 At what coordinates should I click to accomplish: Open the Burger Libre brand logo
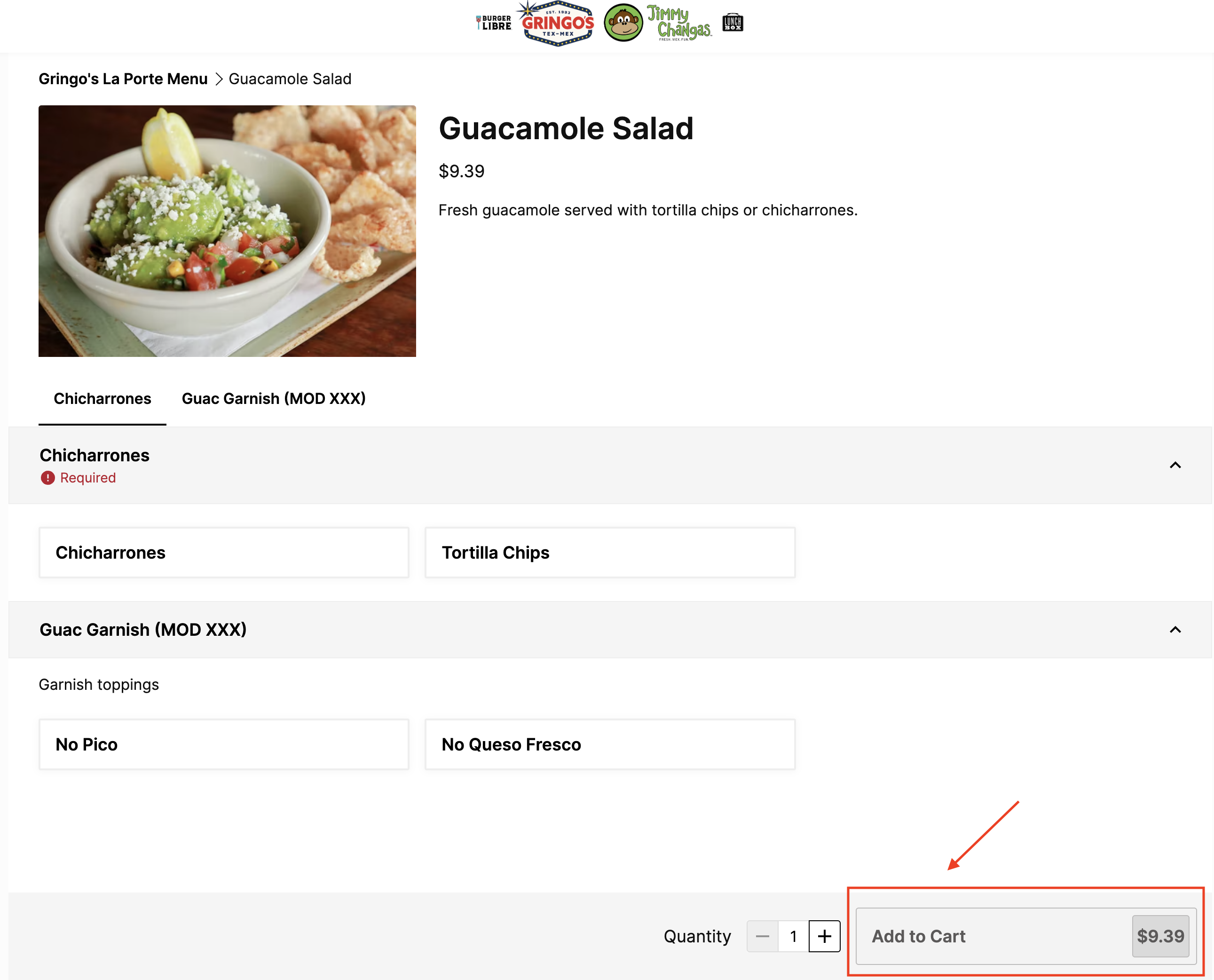[493, 23]
